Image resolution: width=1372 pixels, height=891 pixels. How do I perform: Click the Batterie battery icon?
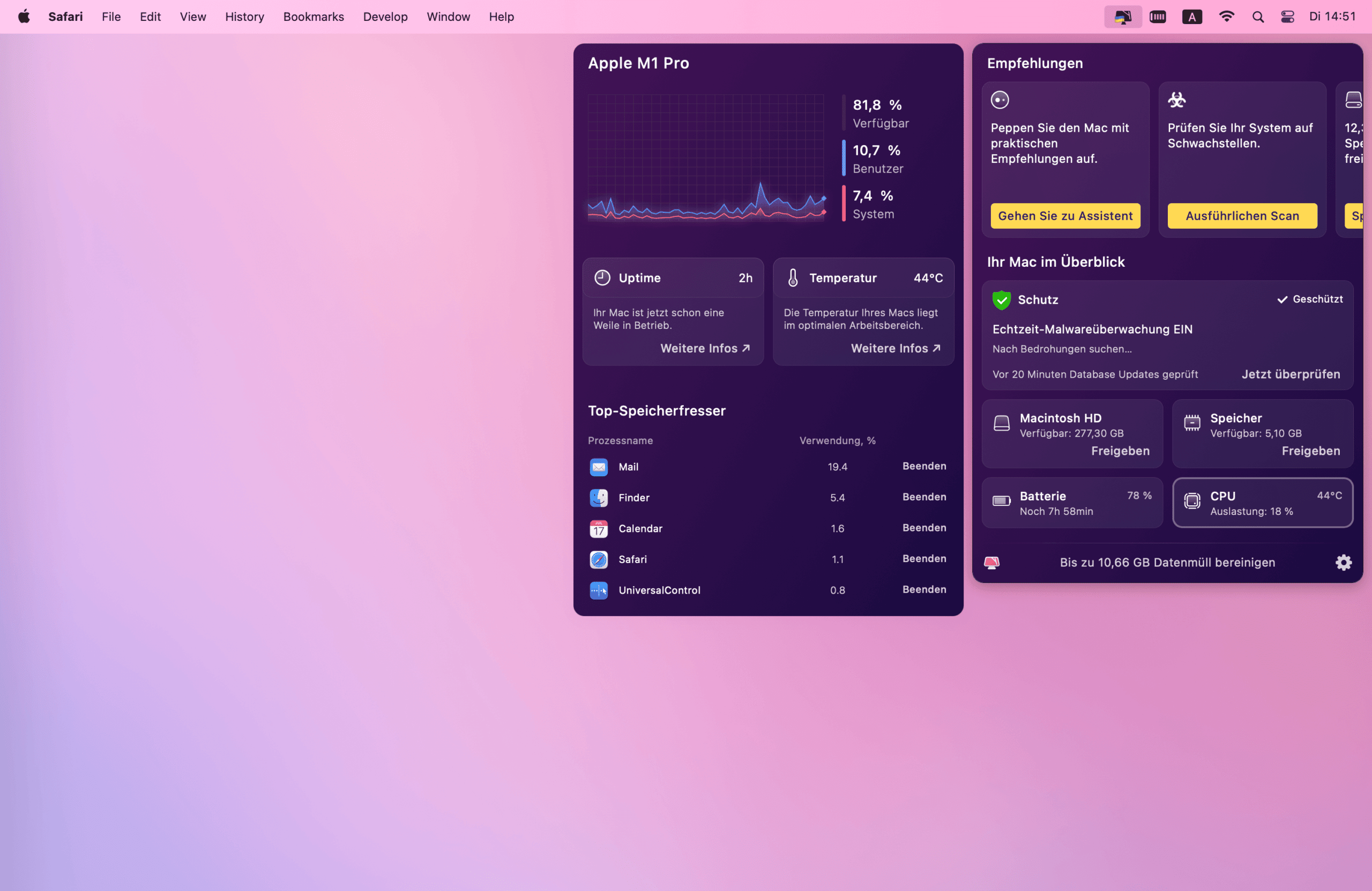pos(1001,501)
